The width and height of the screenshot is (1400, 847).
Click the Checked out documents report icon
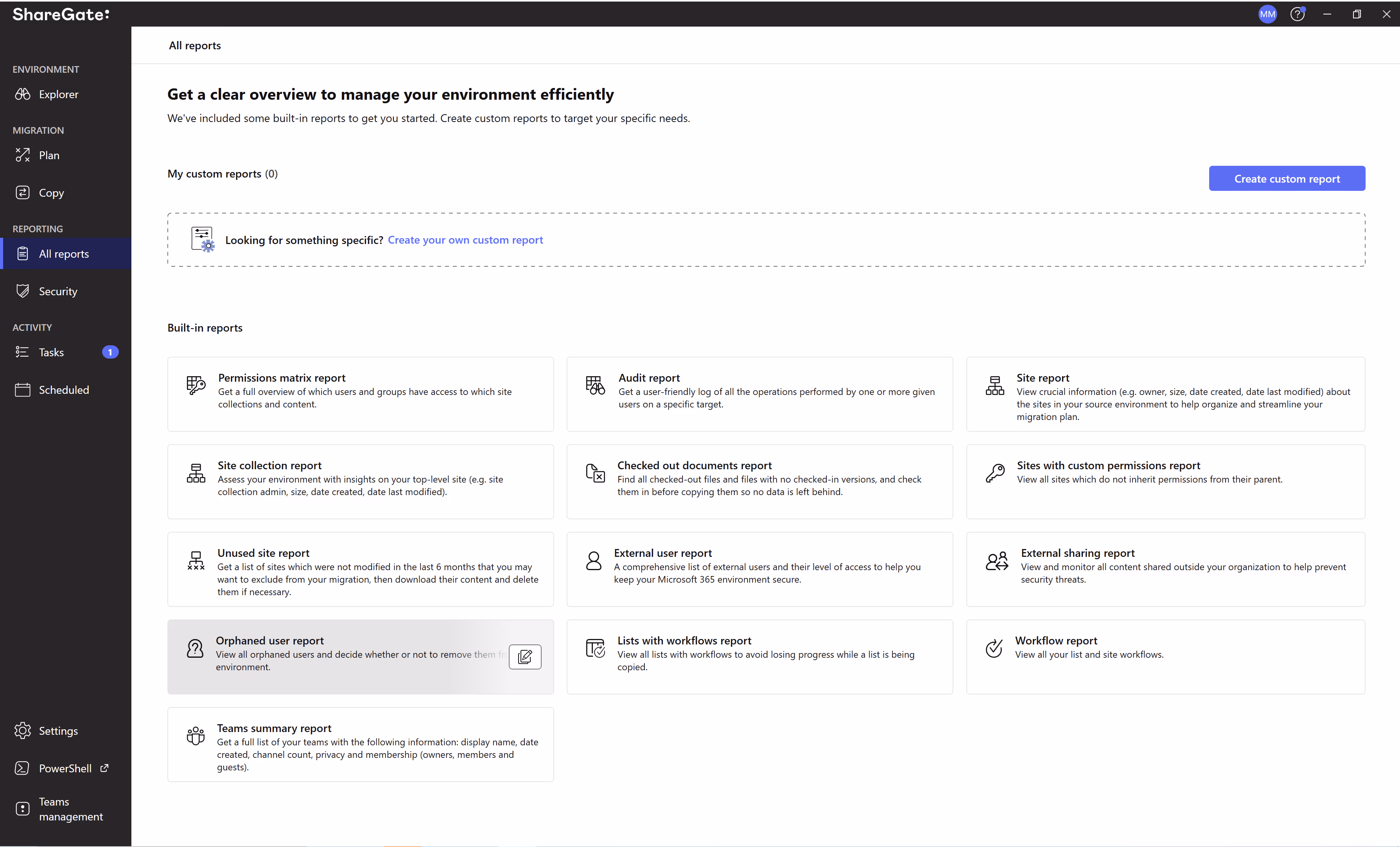[x=595, y=473]
